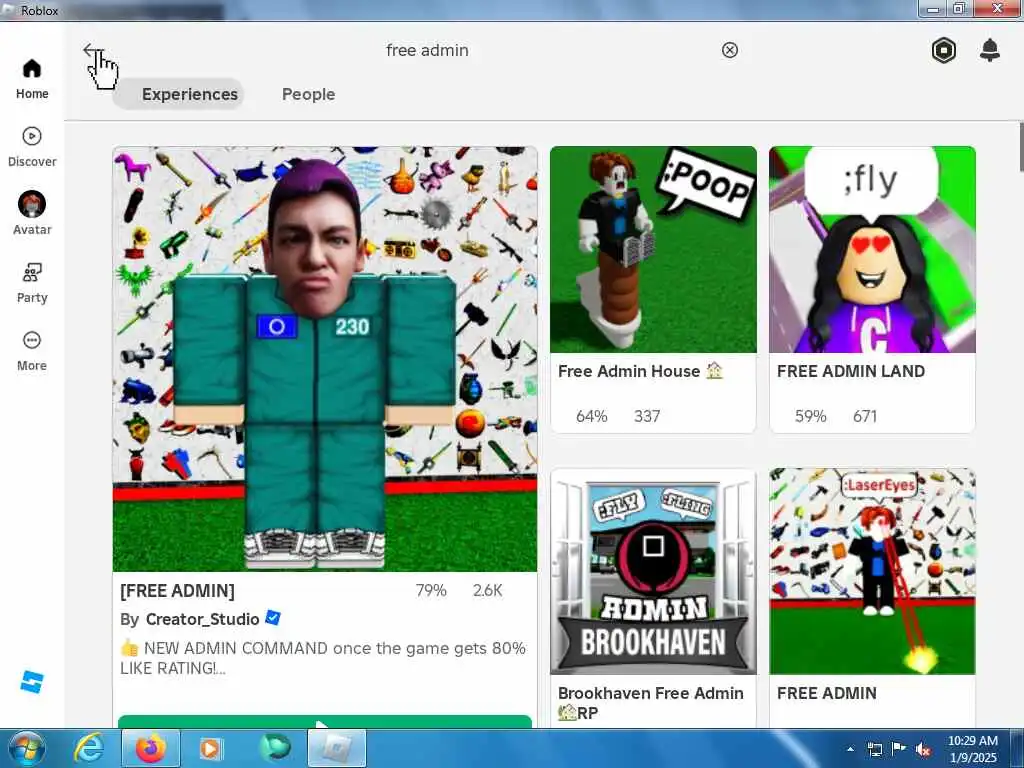1024x768 pixels.
Task: Click the 64% rating of Free Admin House
Action: tap(592, 416)
